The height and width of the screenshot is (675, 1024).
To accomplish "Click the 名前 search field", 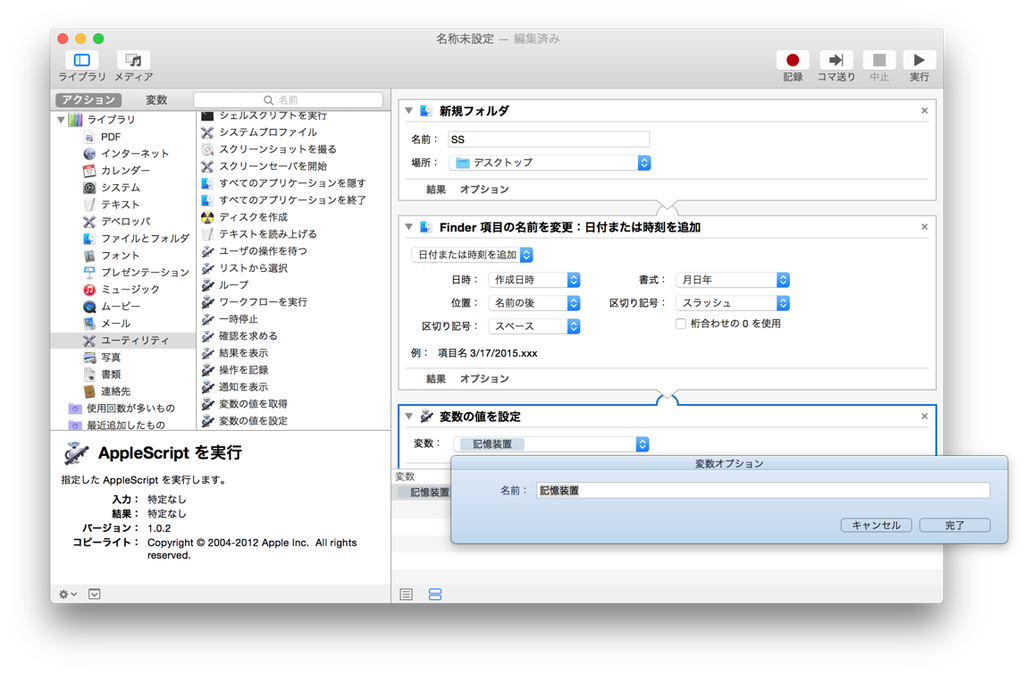I will [288, 100].
